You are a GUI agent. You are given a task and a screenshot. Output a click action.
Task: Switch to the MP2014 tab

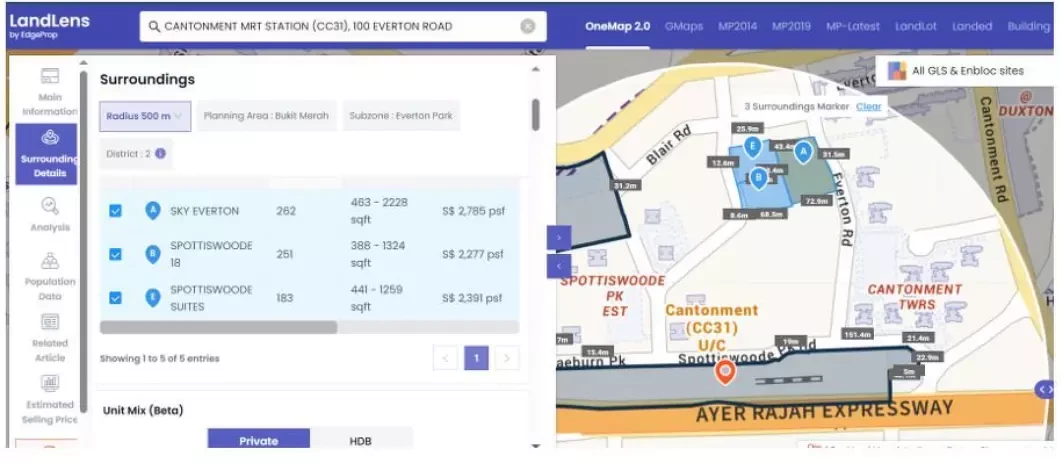(738, 26)
